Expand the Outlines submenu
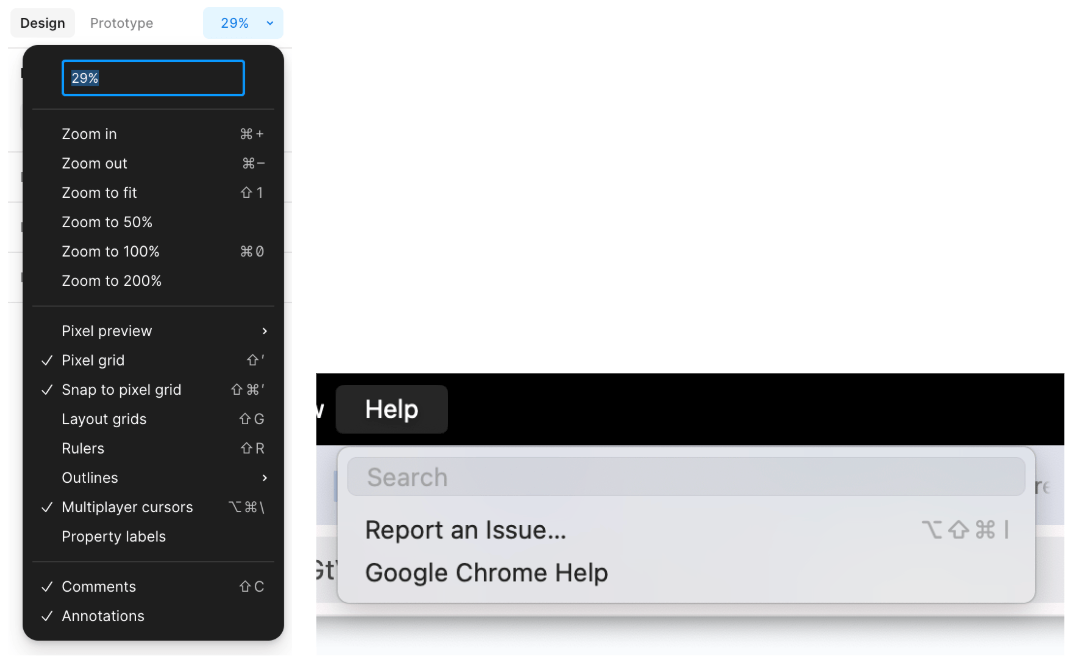Screen dimensions: 1080x662 tap(89, 477)
